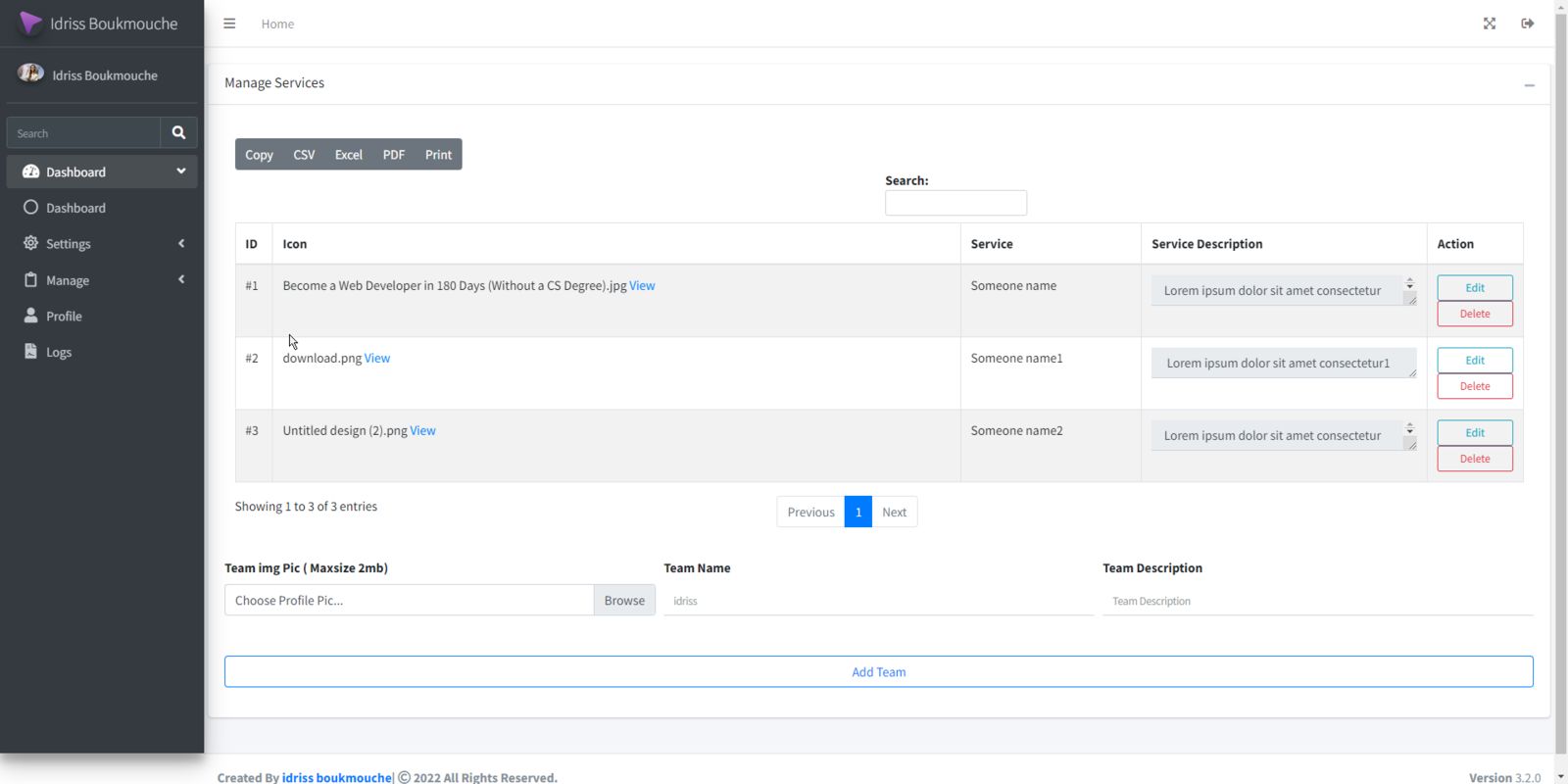Click the Profile user icon in sidebar
The width and height of the screenshot is (1568, 784).
pos(30,316)
